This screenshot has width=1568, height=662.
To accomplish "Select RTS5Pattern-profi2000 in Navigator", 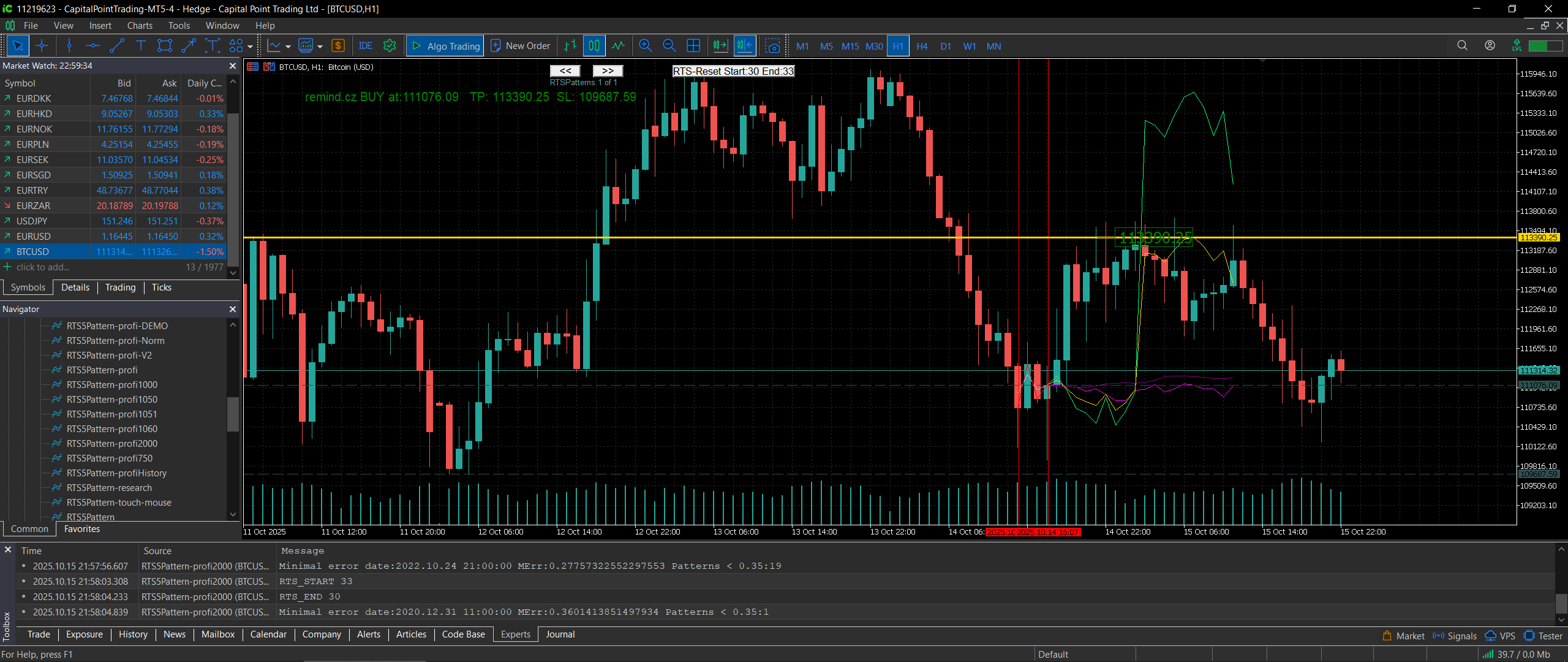I will pyautogui.click(x=112, y=444).
